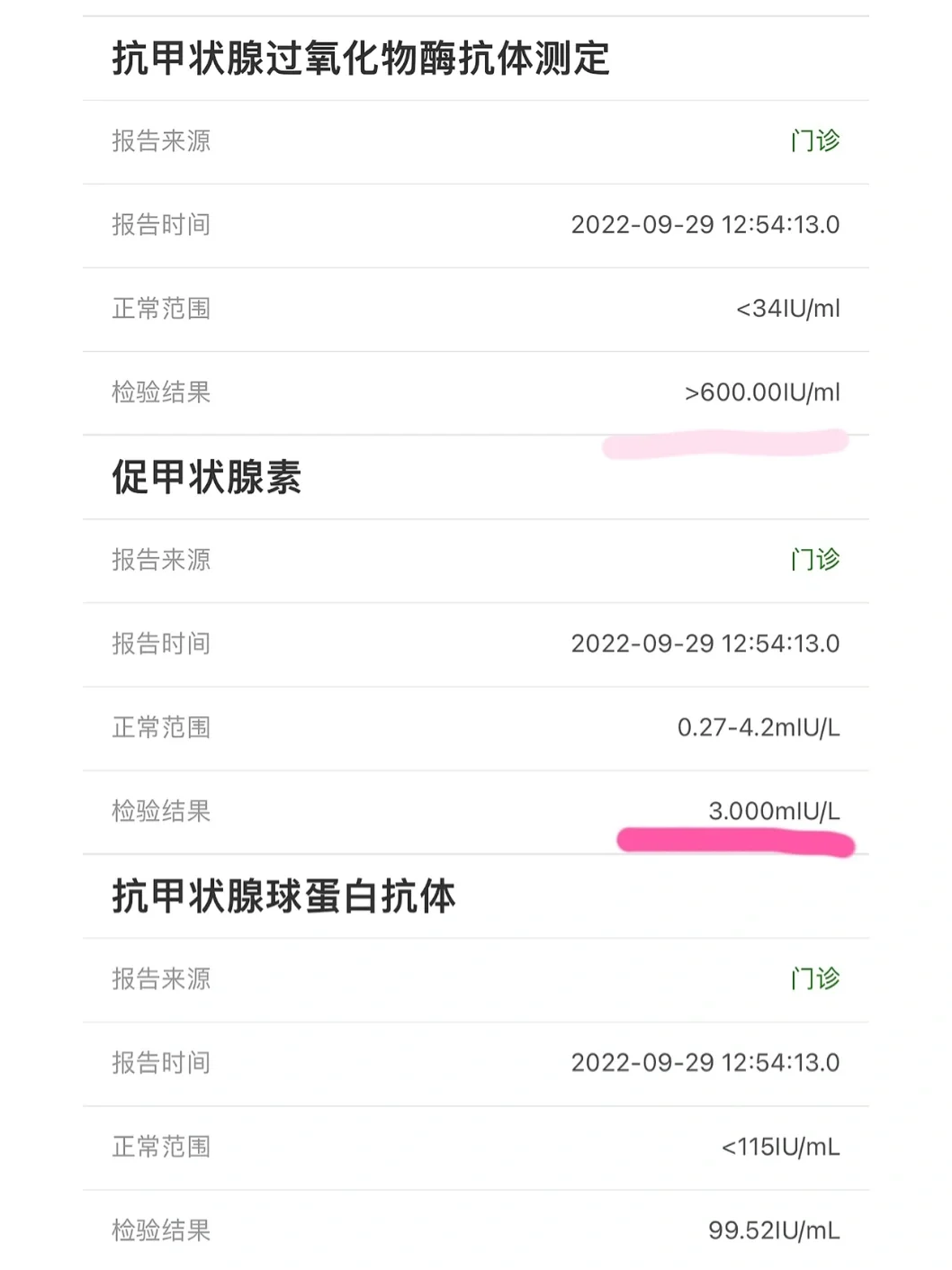Select result value 99.52IU/mL
Screen dimensions: 952x1270
point(774,1230)
